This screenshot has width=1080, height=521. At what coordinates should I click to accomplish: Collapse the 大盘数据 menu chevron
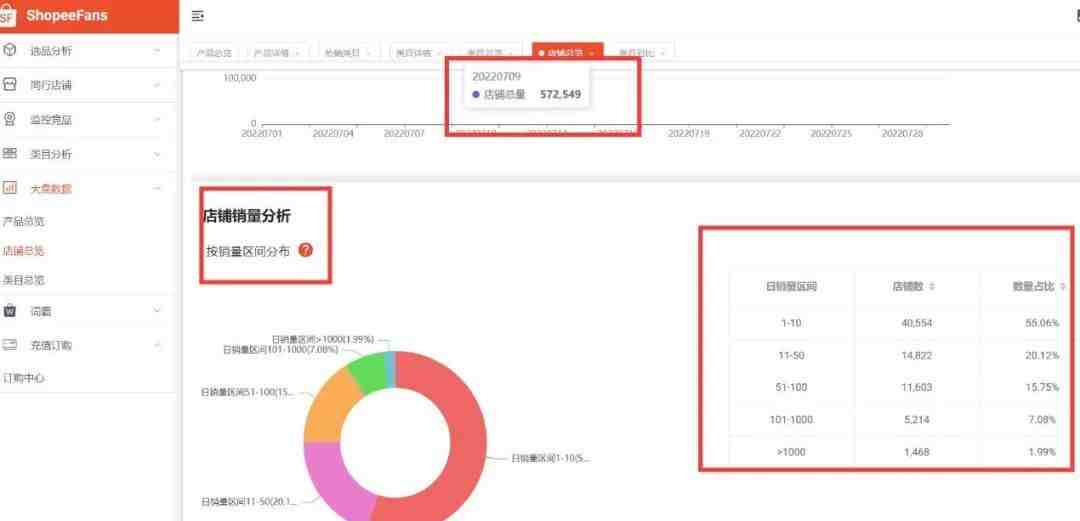pyautogui.click(x=157, y=188)
